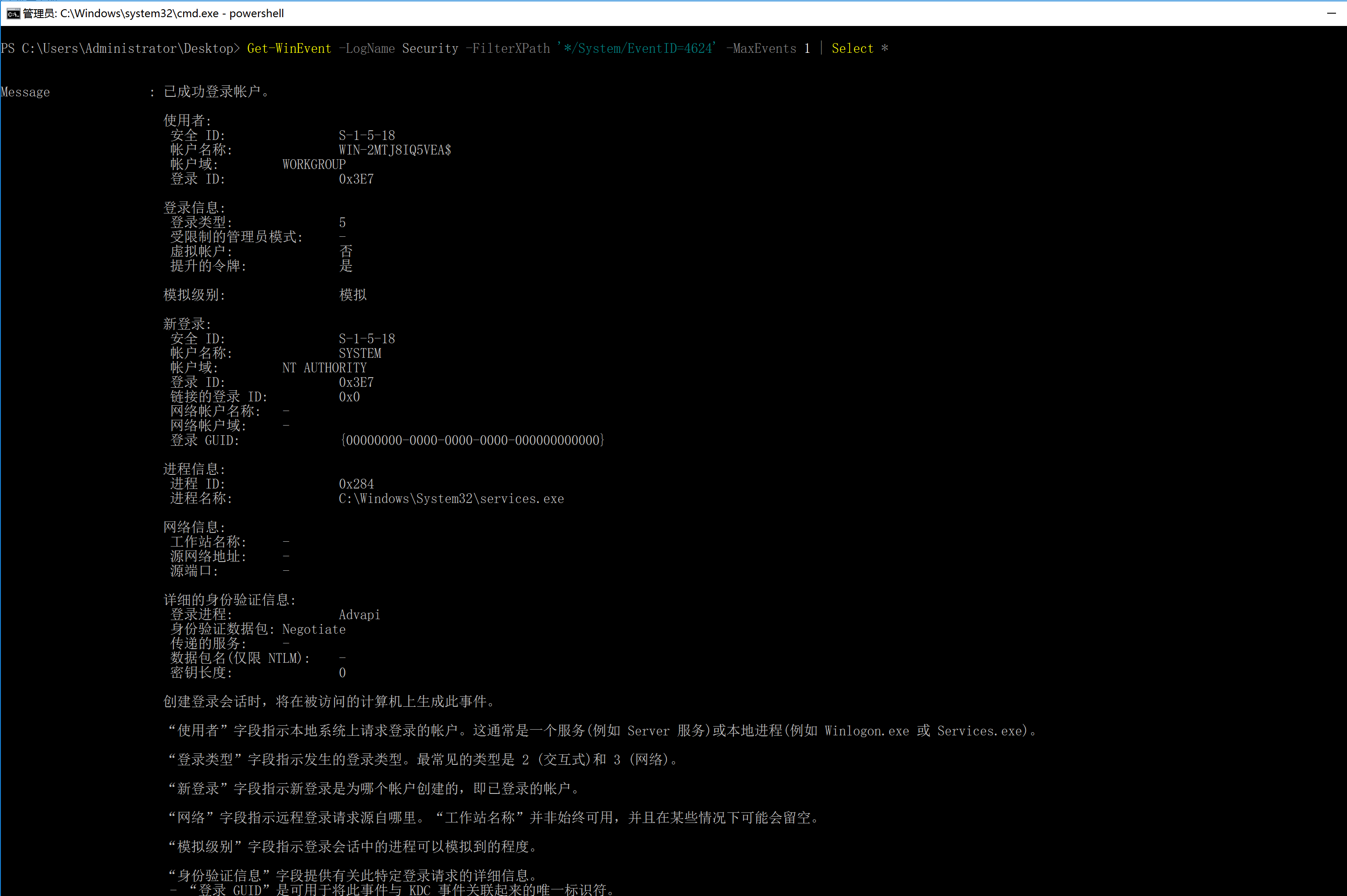Image resolution: width=1347 pixels, height=896 pixels.
Task: Click the Get-WinEvent command text
Action: coord(289,48)
